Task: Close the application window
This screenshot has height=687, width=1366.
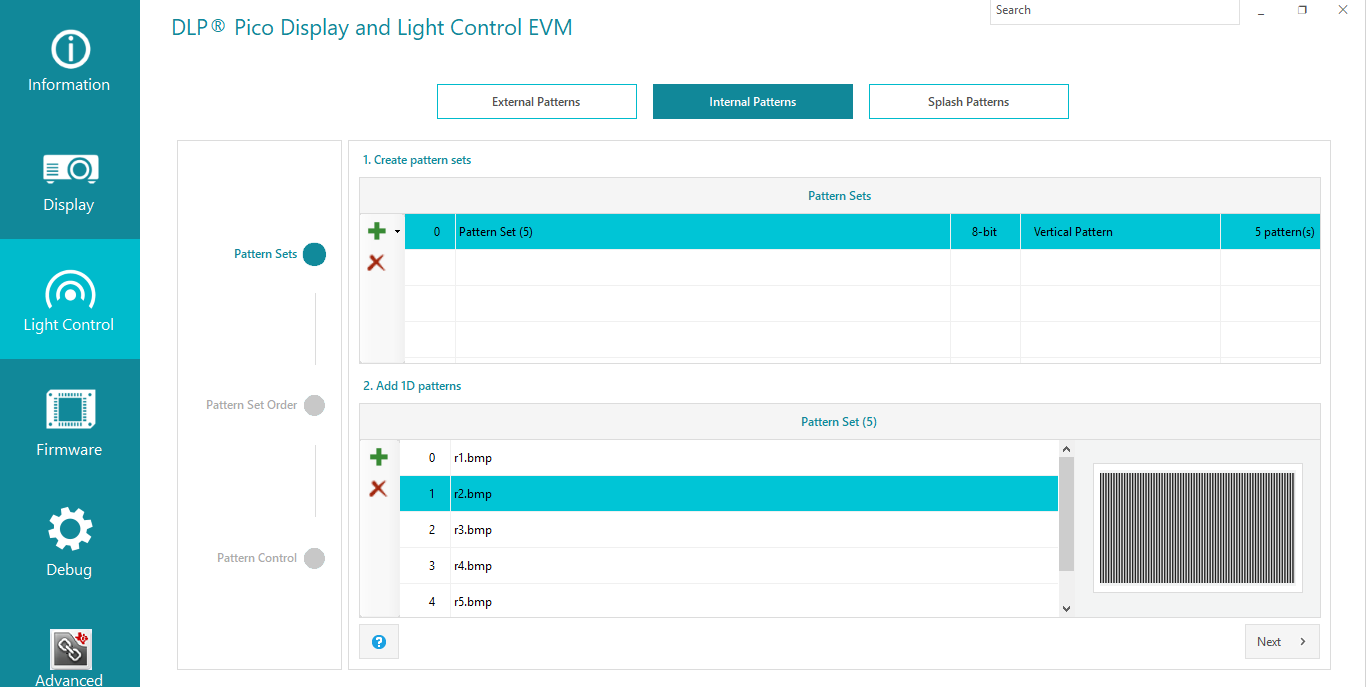Action: point(1343,10)
